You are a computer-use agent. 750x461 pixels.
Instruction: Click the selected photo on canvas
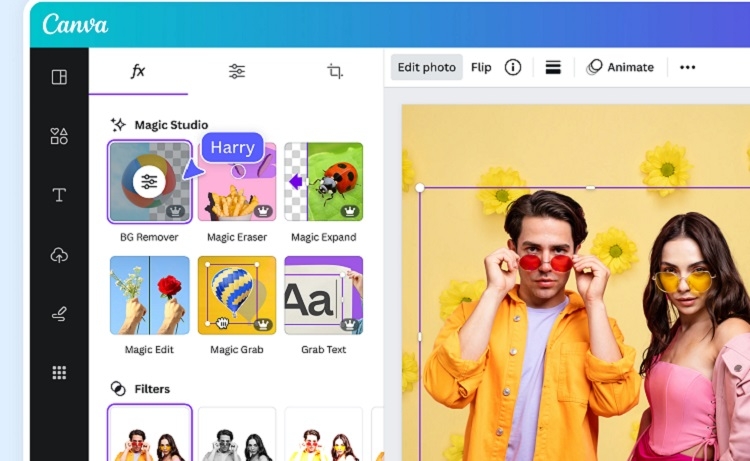coord(585,324)
